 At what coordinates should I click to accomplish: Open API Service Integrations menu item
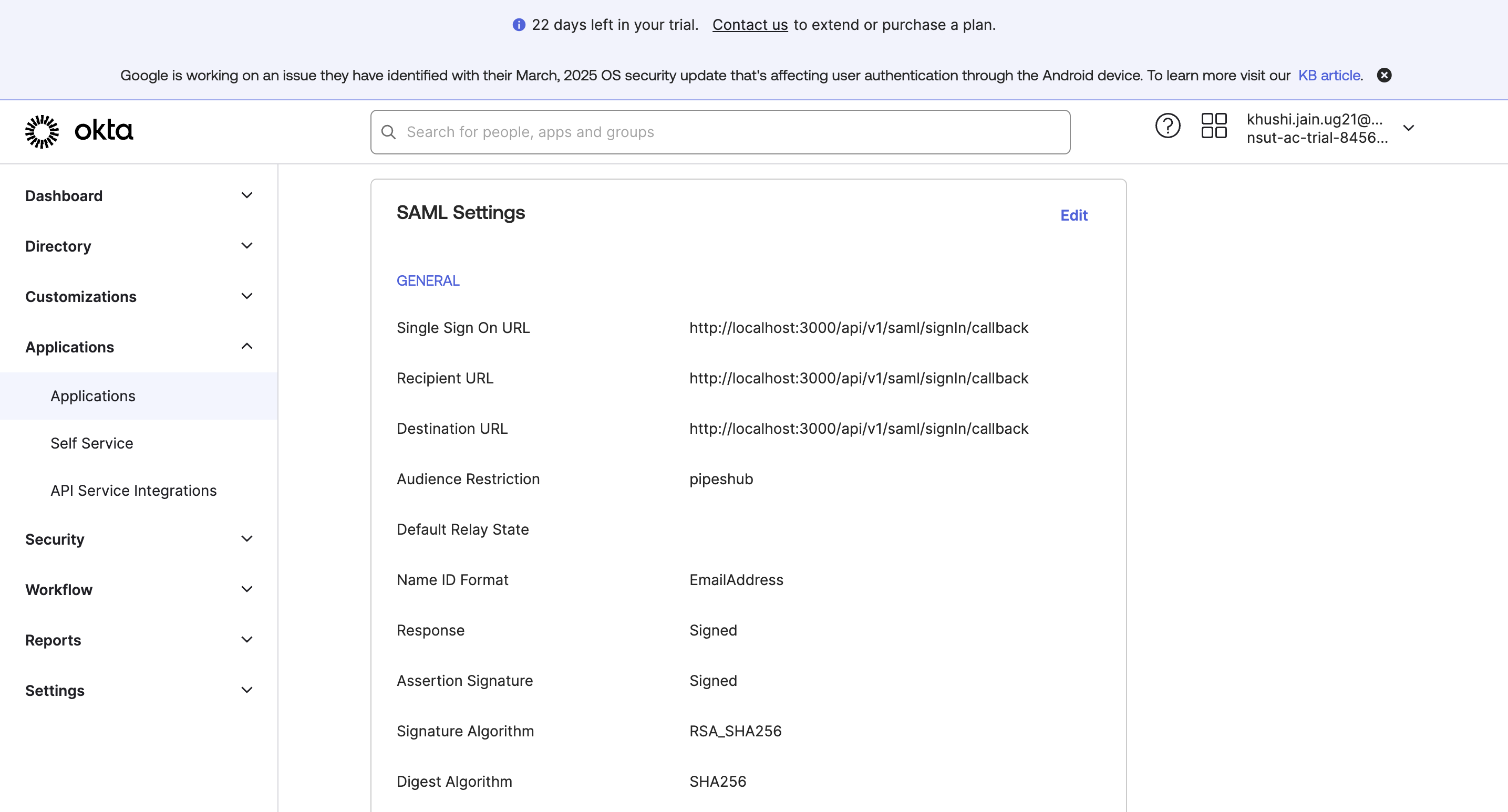pos(133,490)
